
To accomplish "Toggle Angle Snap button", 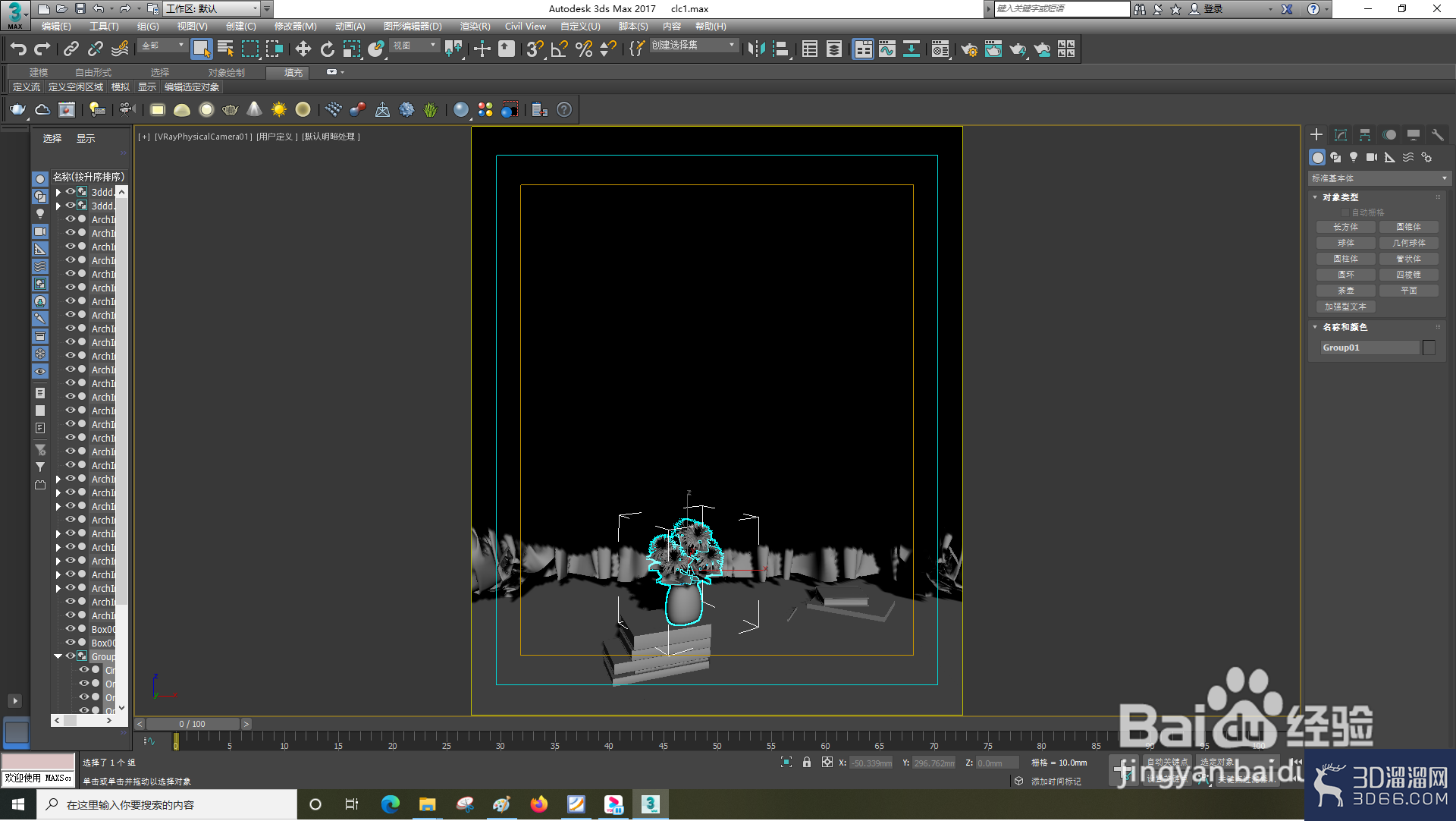I will click(559, 49).
